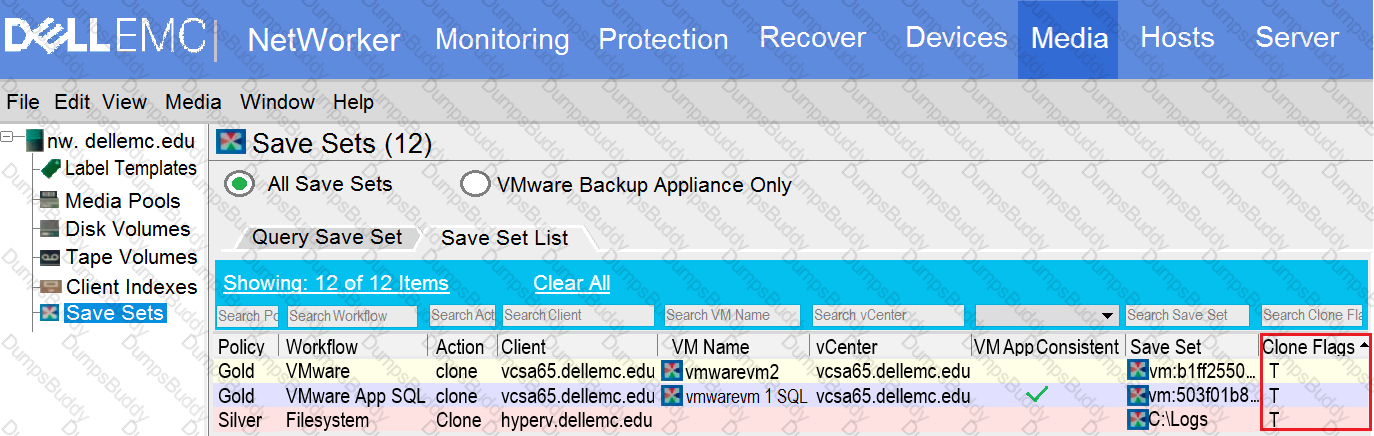Click the Label Templates tag icon
Image resolution: width=1374 pixels, height=436 pixels.
tap(51, 169)
